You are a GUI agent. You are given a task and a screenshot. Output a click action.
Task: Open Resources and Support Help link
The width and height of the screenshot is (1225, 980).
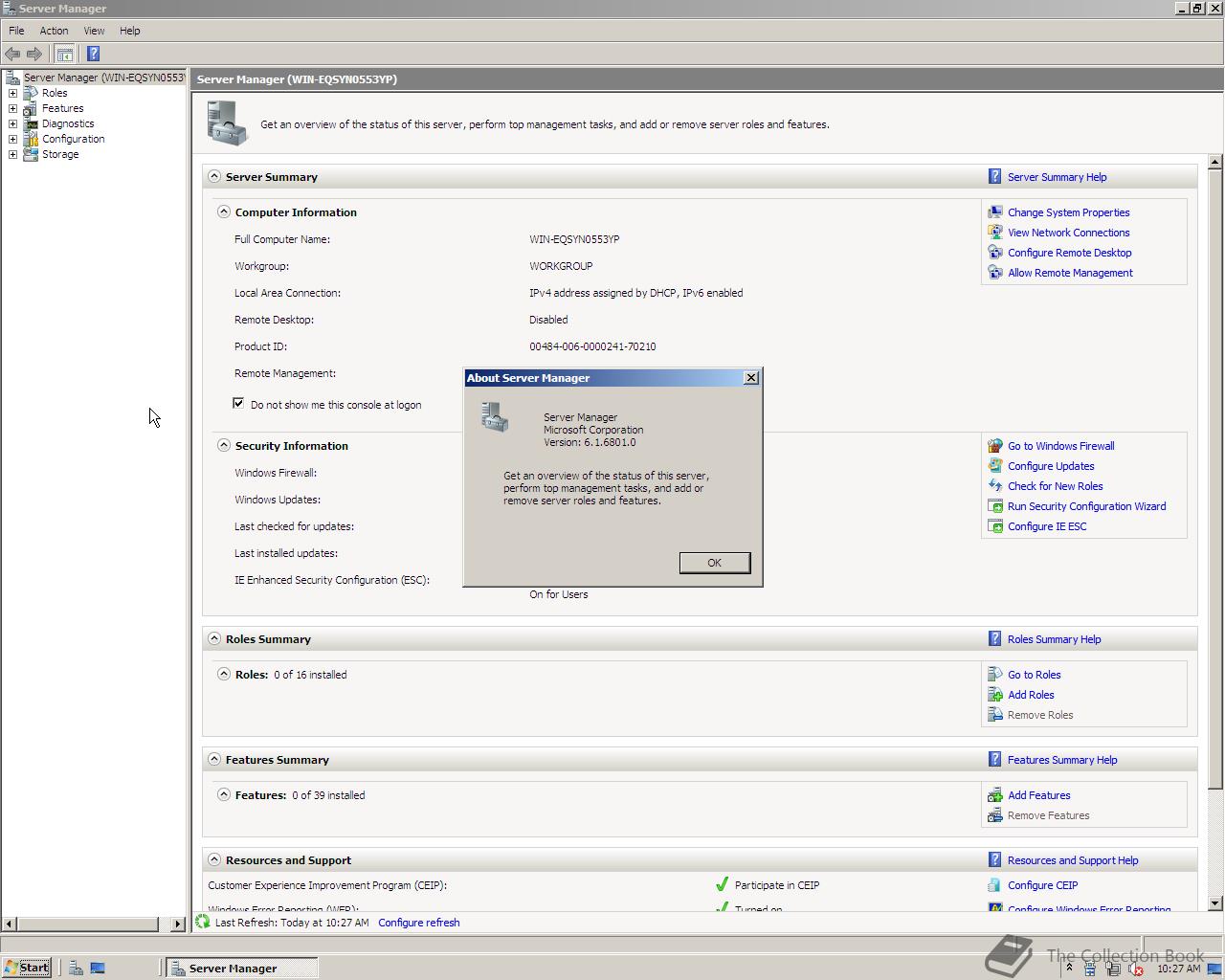[x=1073, y=860]
